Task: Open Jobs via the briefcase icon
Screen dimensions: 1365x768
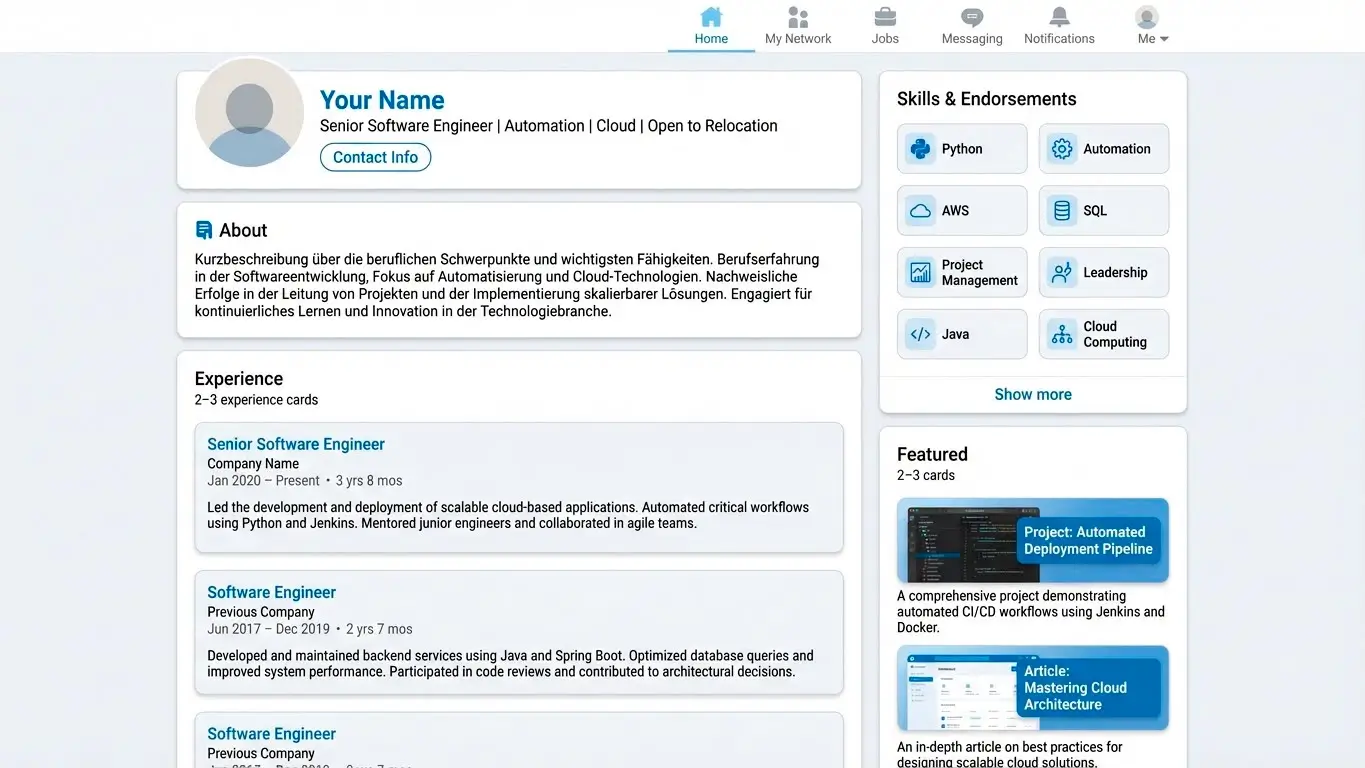Action: [x=884, y=17]
